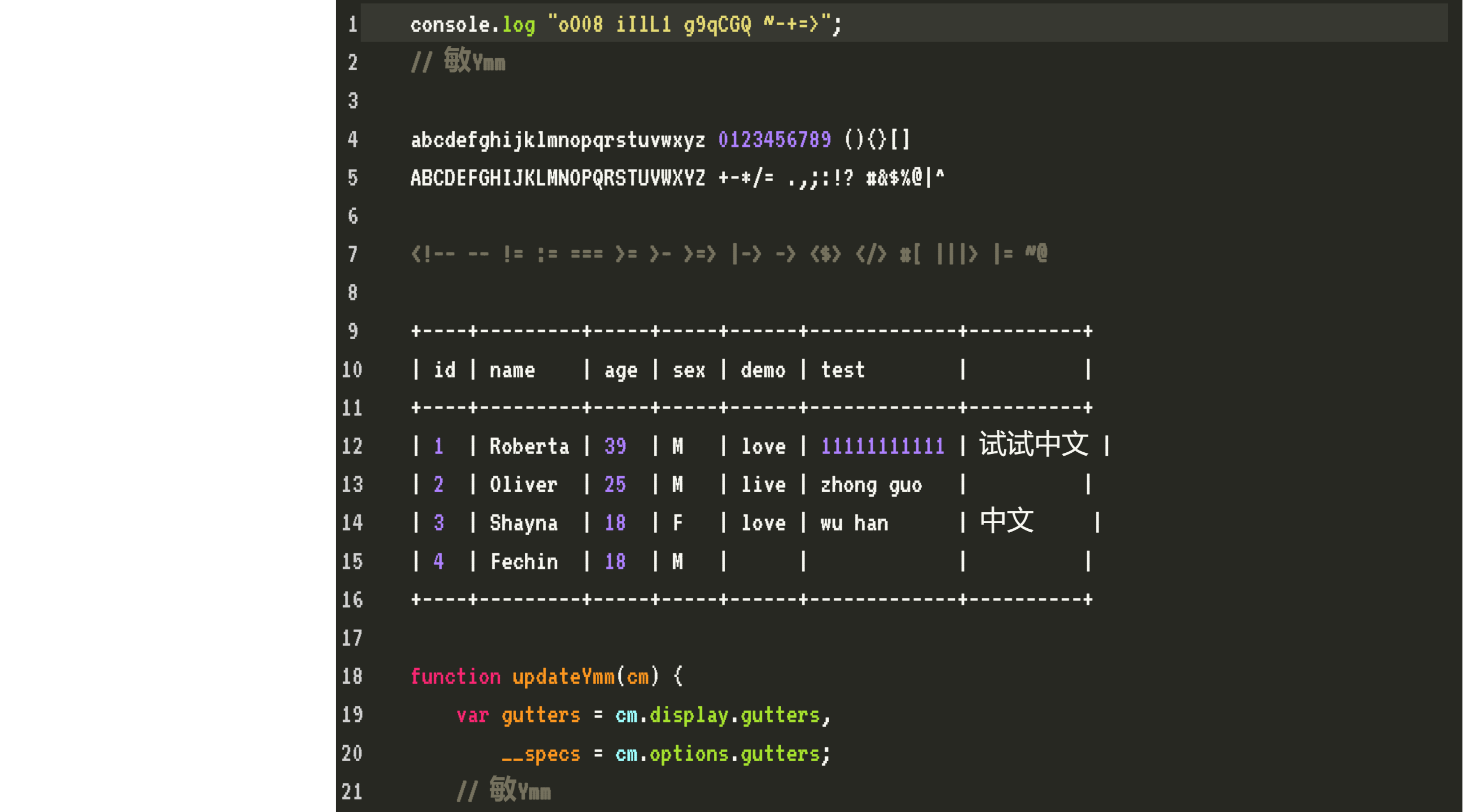Image resolution: width=1463 pixels, height=812 pixels.
Task: Click the variable gutters on line 19
Action: pos(541,715)
